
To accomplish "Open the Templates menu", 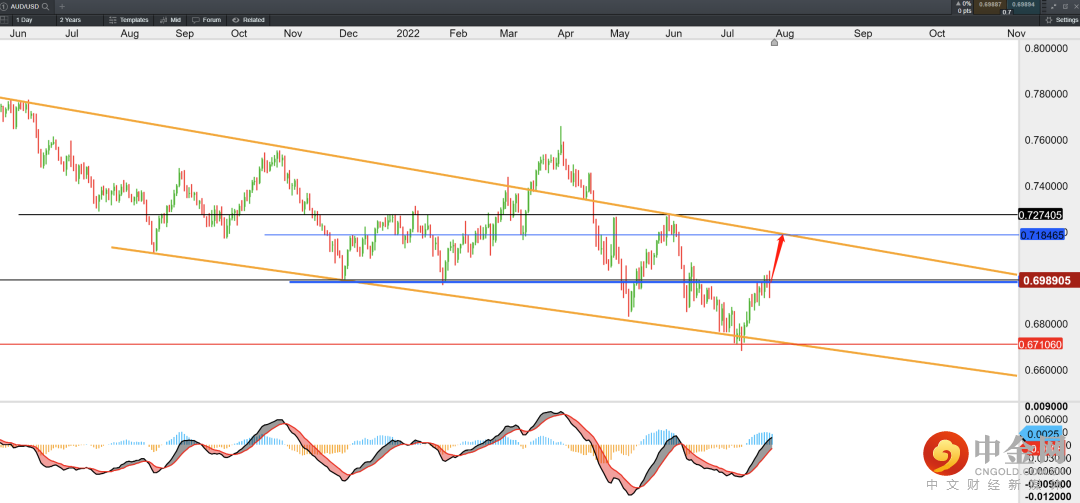I will point(128,20).
